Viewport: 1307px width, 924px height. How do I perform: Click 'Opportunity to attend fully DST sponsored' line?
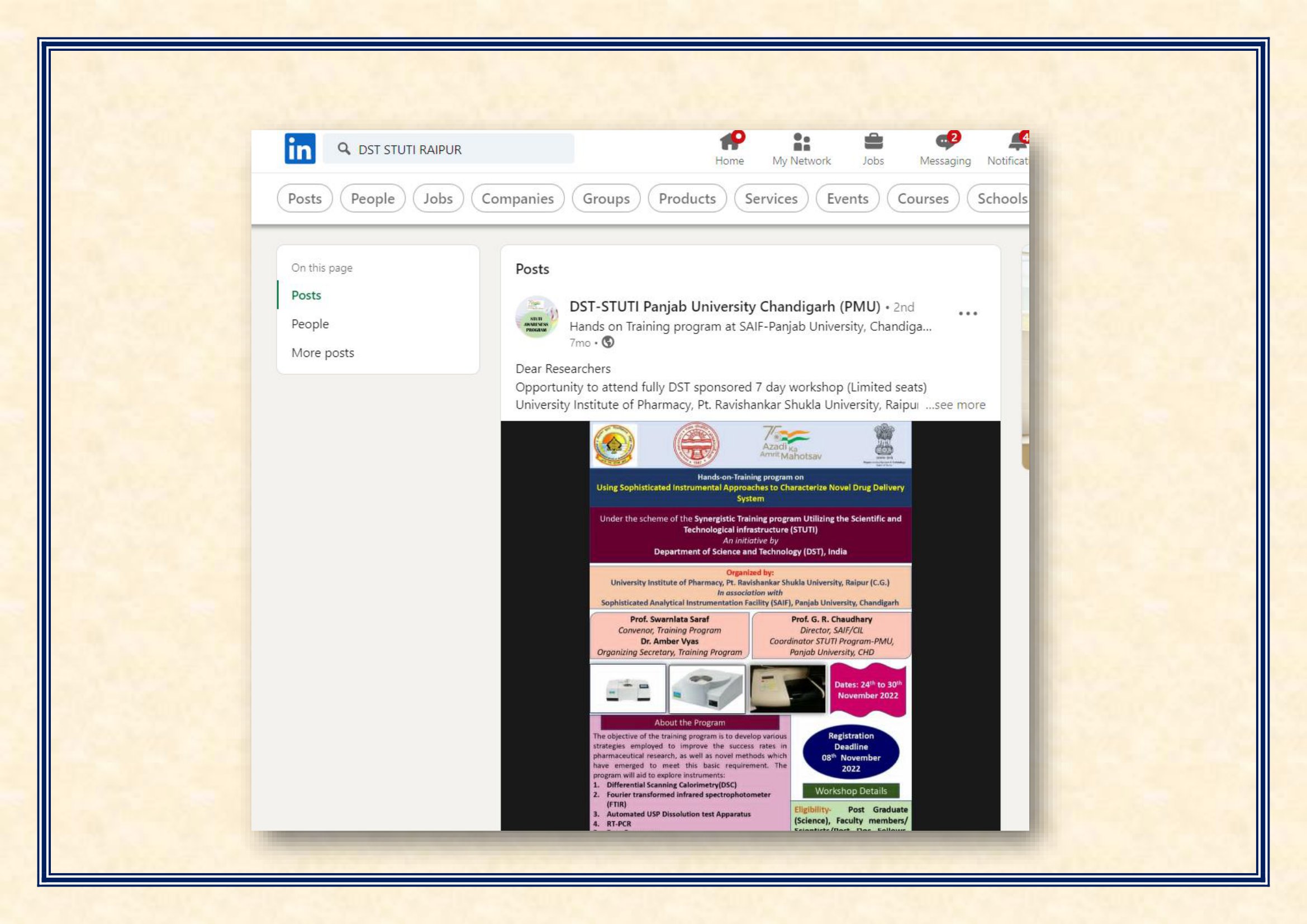(721, 387)
